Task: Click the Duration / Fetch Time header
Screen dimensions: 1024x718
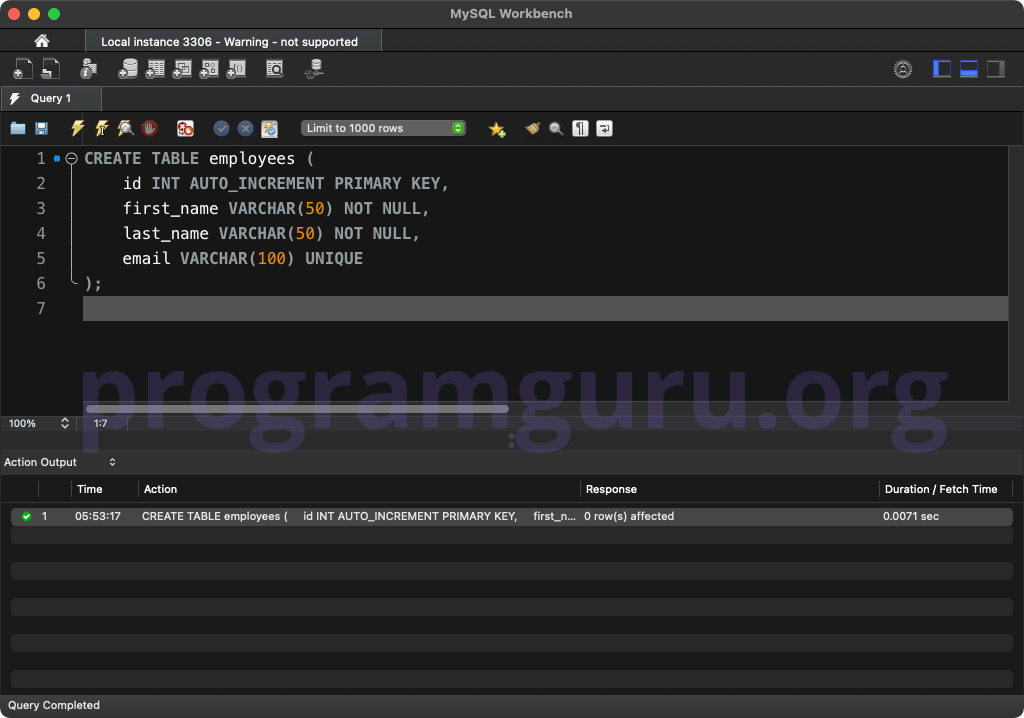Action: point(940,489)
